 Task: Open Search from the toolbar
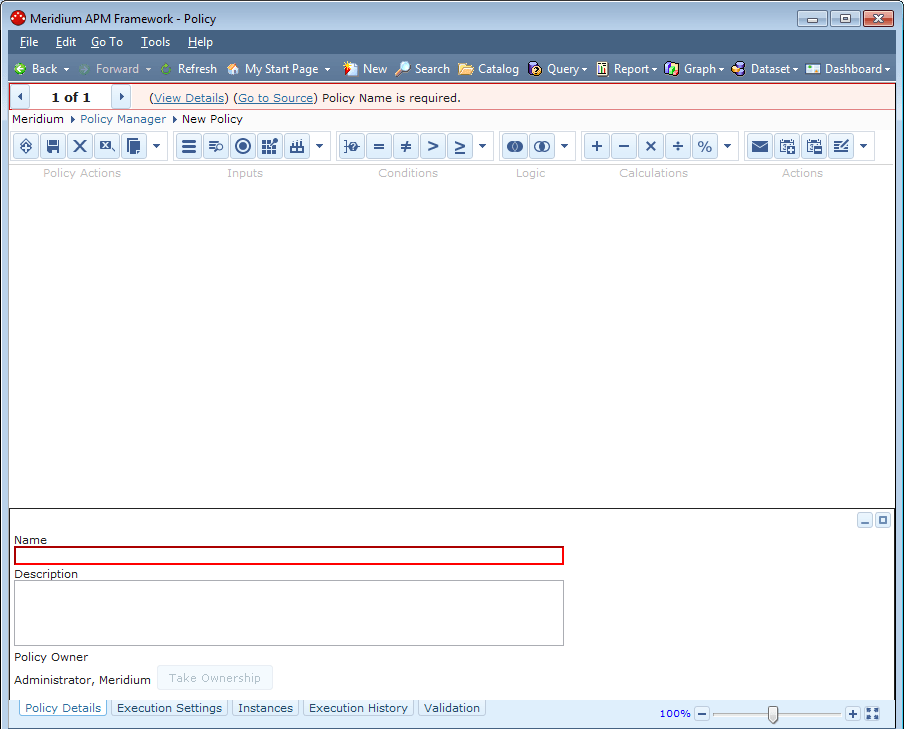[423, 69]
